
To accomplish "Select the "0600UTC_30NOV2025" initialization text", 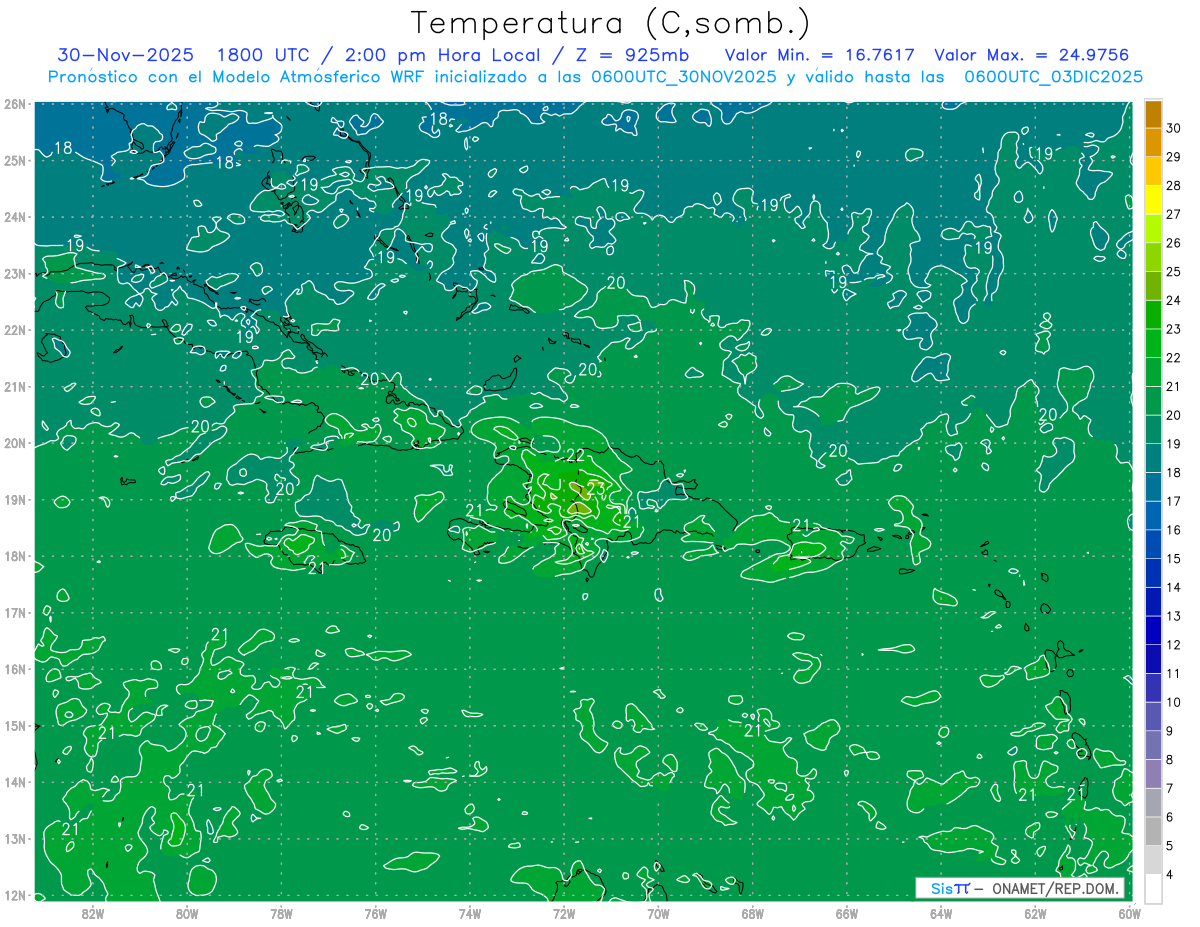I will [684, 76].
